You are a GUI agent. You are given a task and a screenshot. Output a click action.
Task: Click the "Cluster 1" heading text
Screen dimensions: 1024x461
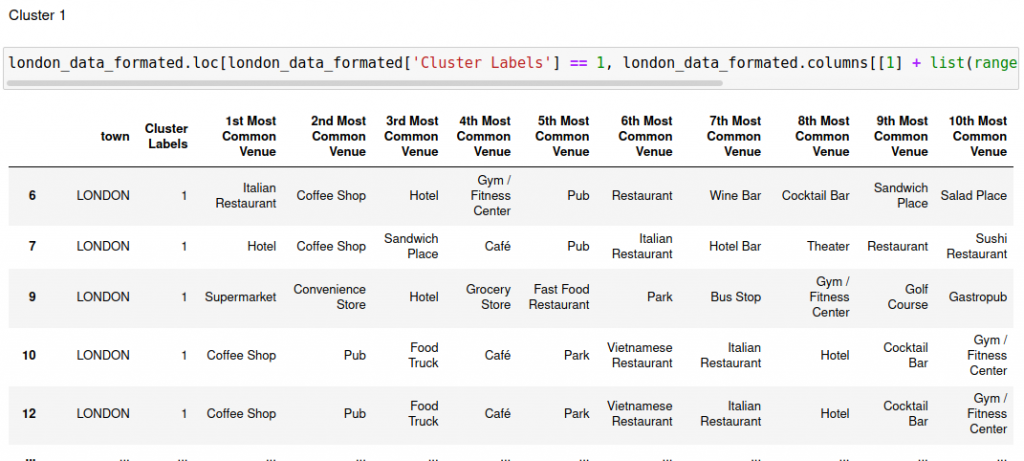click(x=34, y=15)
